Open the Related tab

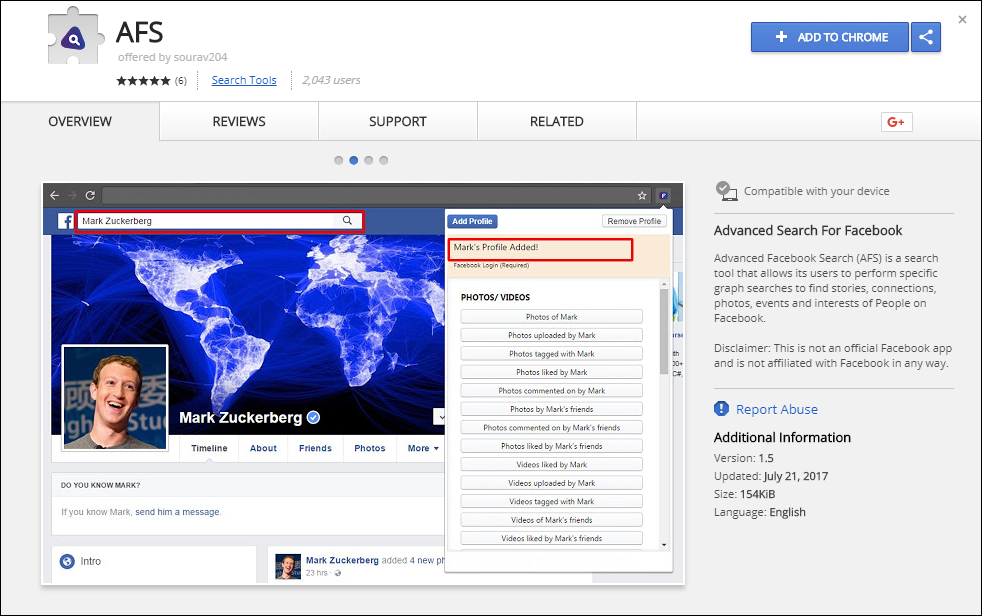[557, 121]
